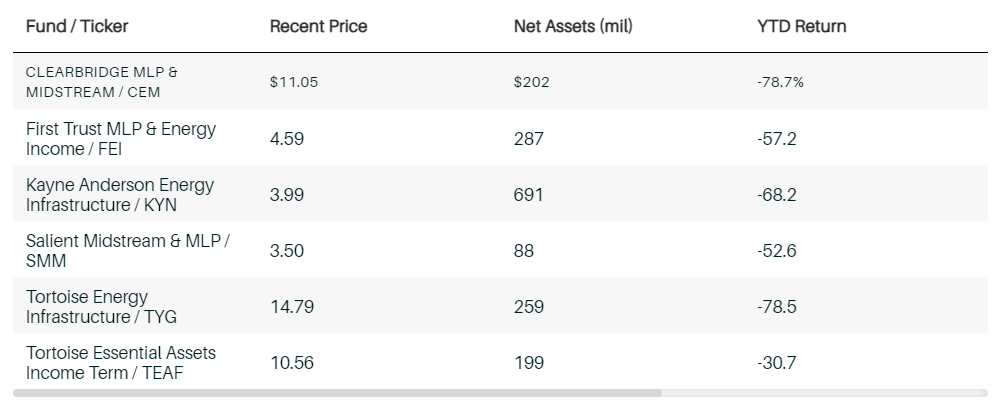Select the Tortoise Energy Infrastructure / TYG fund name
This screenshot has width=998, height=410.
click(101, 307)
